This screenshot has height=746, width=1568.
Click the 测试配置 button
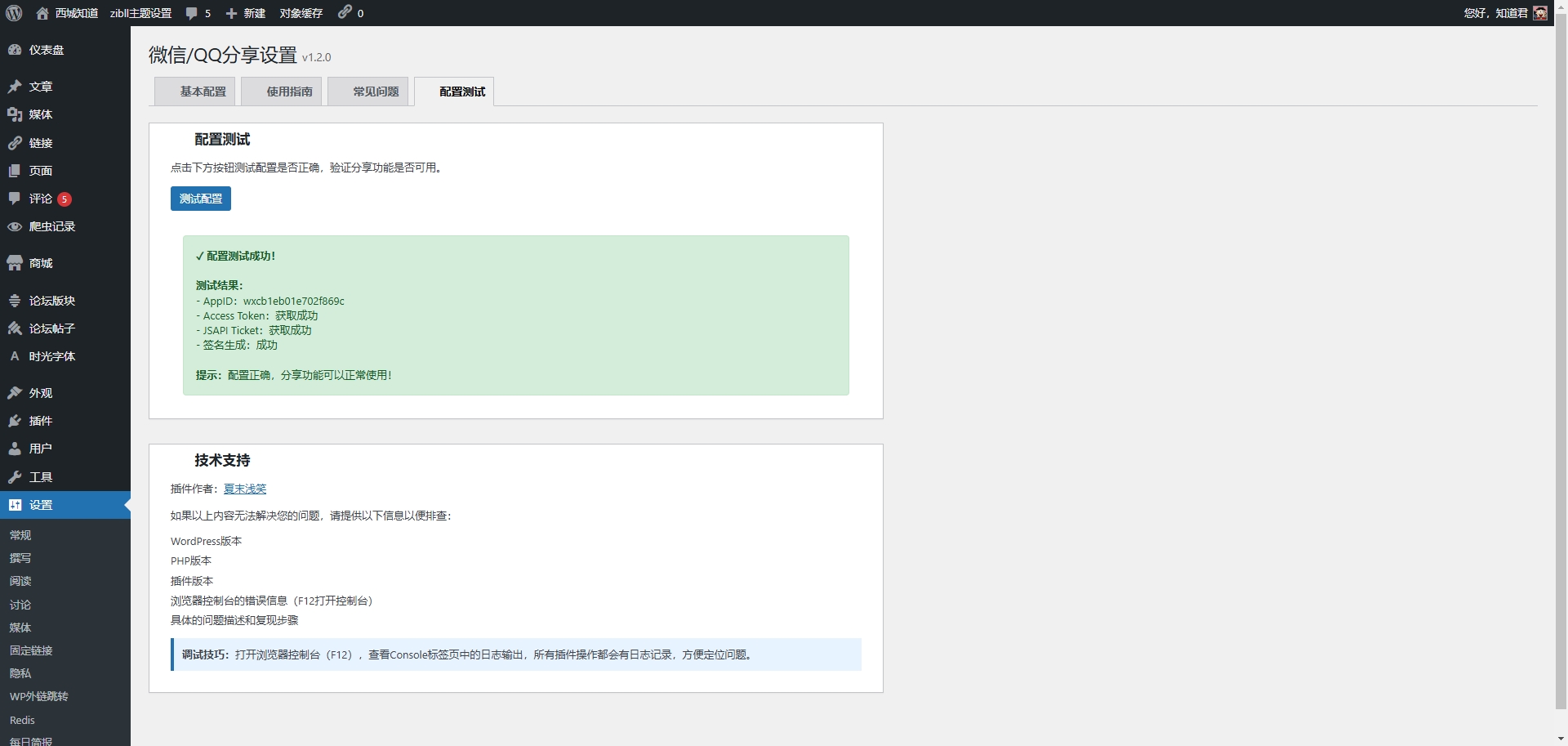[x=201, y=199]
